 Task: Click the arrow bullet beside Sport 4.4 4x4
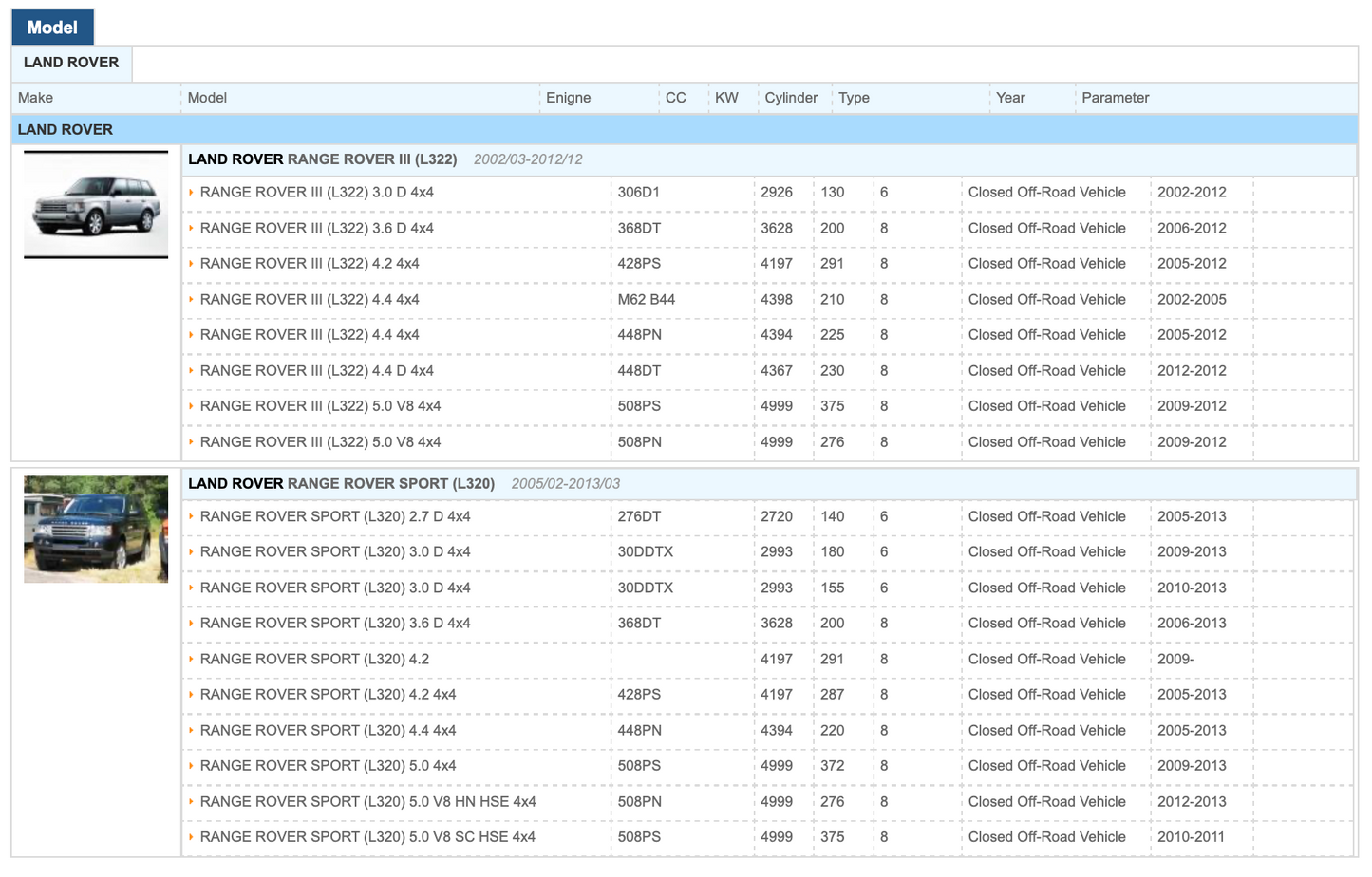tap(191, 731)
